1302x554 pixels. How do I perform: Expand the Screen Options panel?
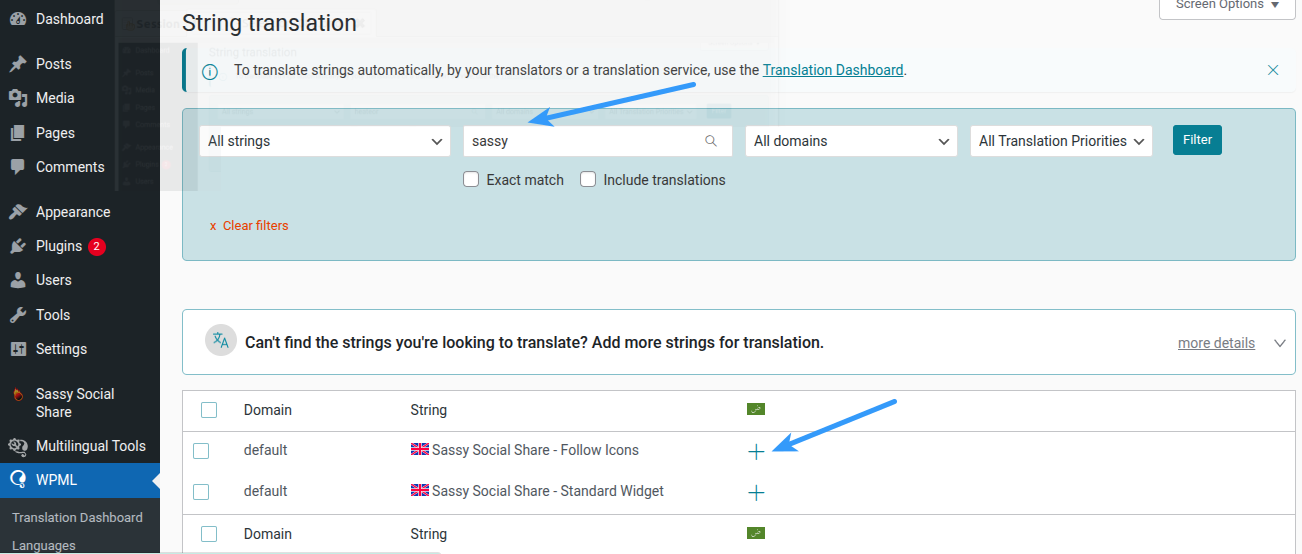click(1226, 6)
